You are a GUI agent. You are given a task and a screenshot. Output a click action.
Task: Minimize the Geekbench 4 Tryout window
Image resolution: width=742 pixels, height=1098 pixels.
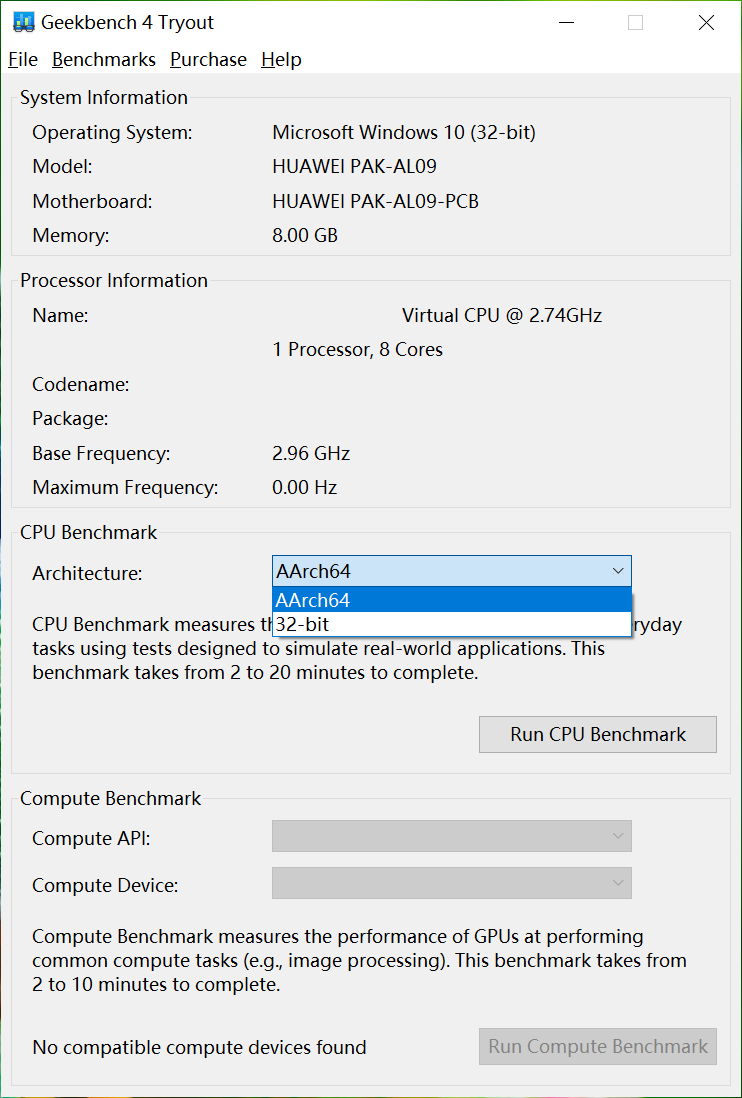[x=567, y=22]
